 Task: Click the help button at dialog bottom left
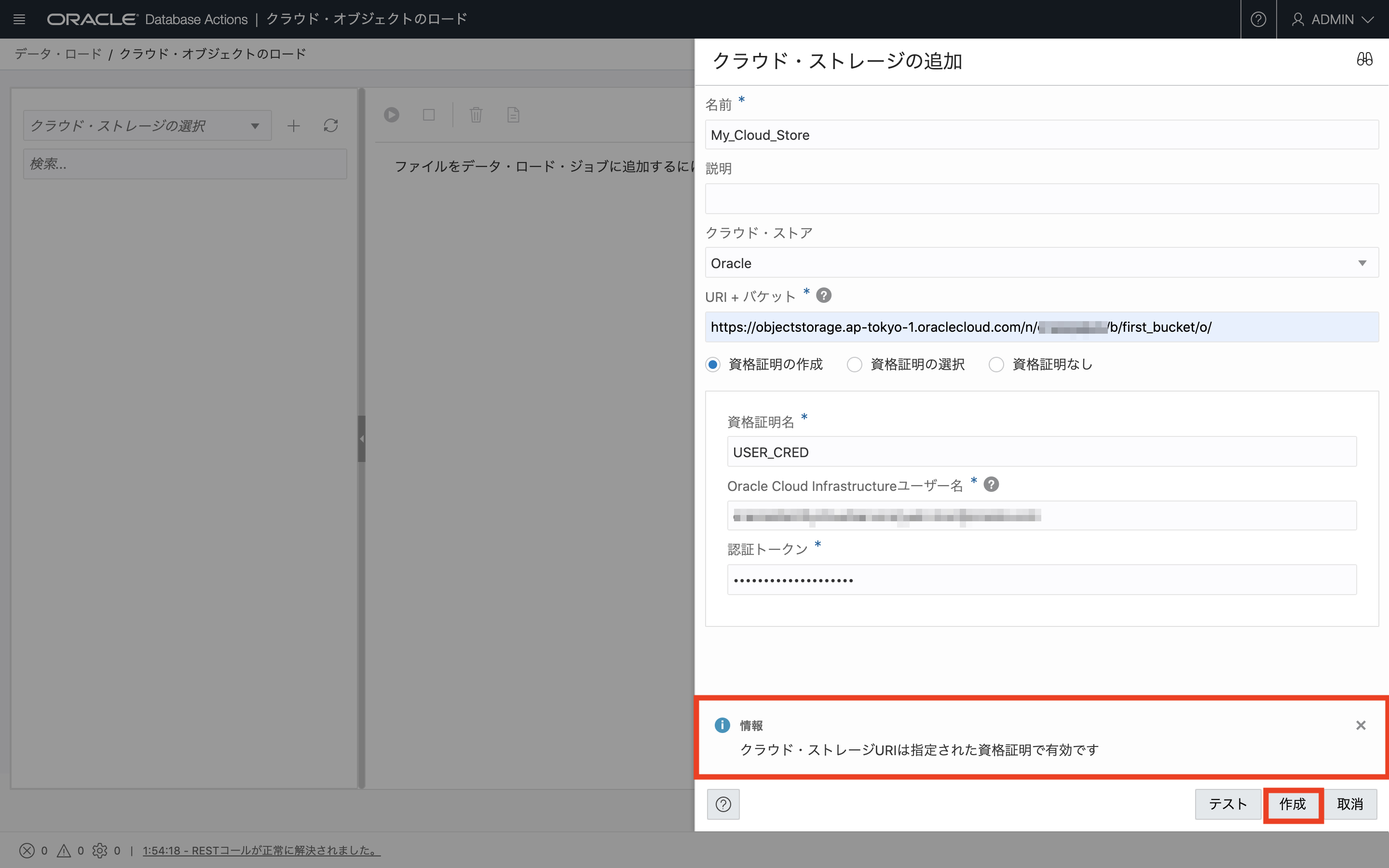(x=722, y=804)
